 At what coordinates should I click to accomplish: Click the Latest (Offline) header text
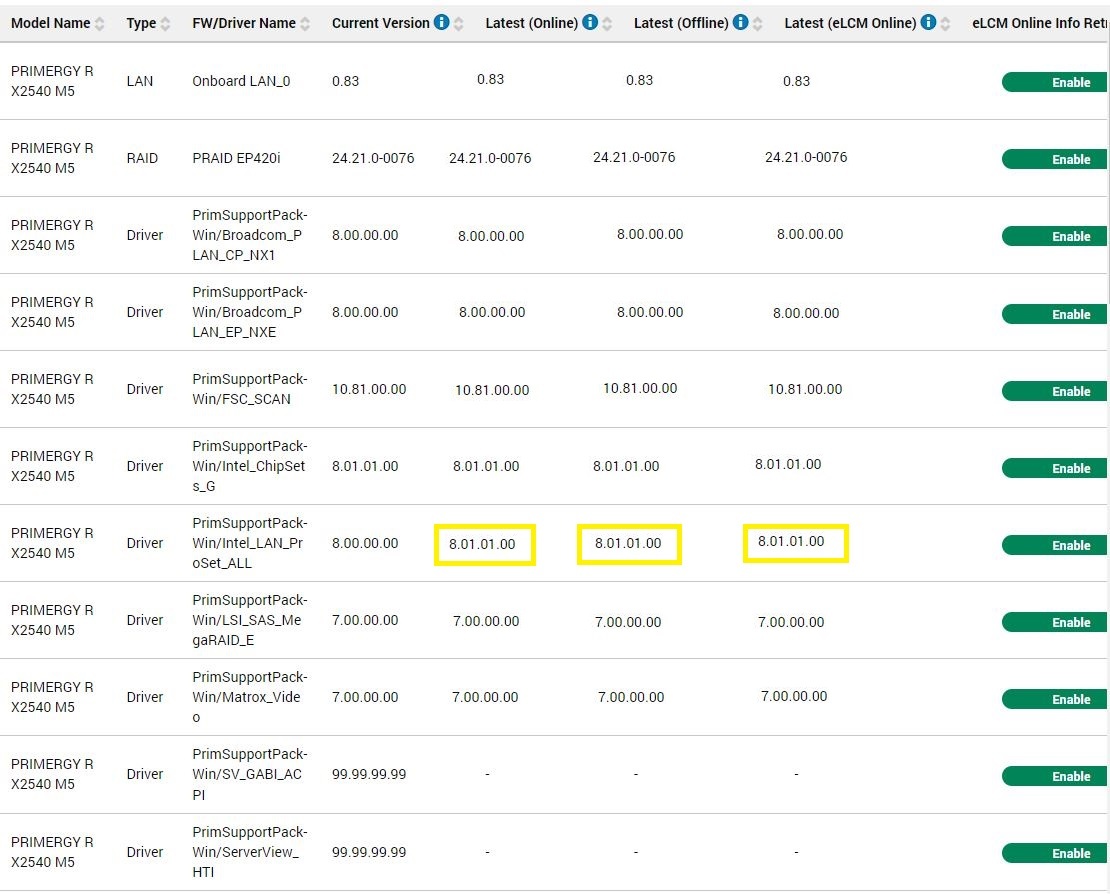[681, 23]
